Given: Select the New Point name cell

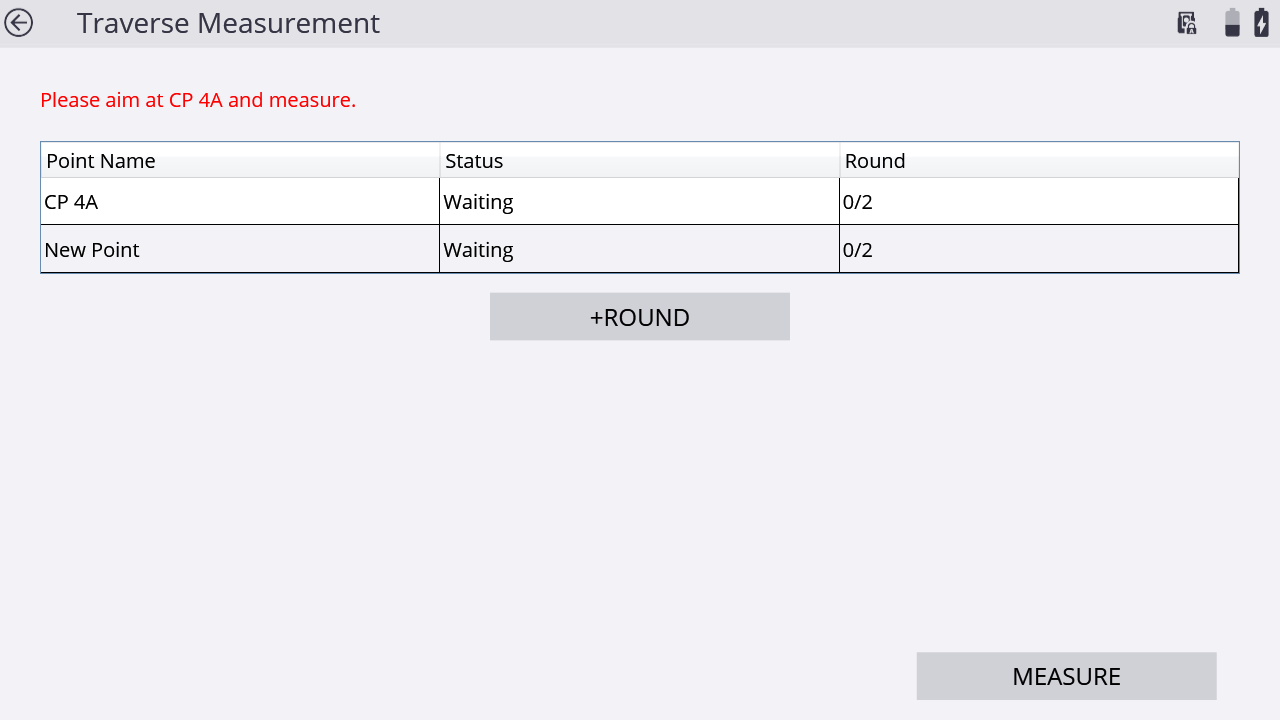Looking at the screenshot, I should pyautogui.click(x=240, y=250).
